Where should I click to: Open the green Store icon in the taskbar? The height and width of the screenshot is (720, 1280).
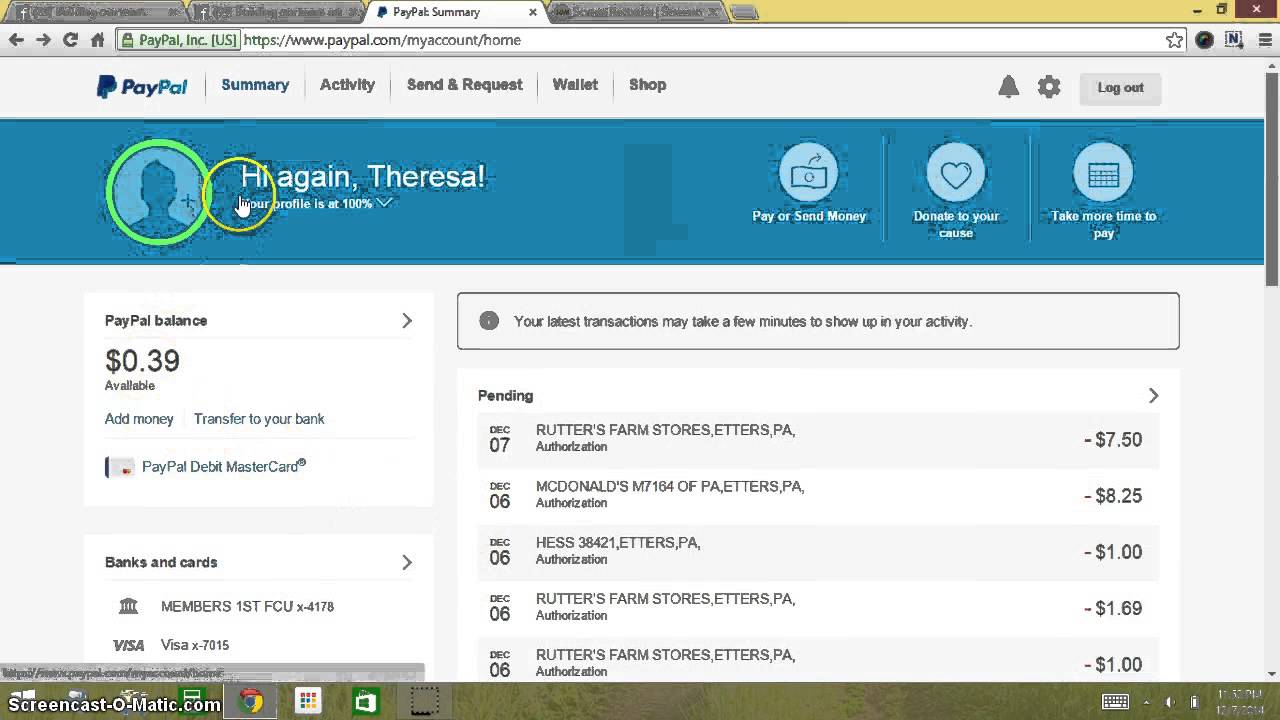click(365, 701)
